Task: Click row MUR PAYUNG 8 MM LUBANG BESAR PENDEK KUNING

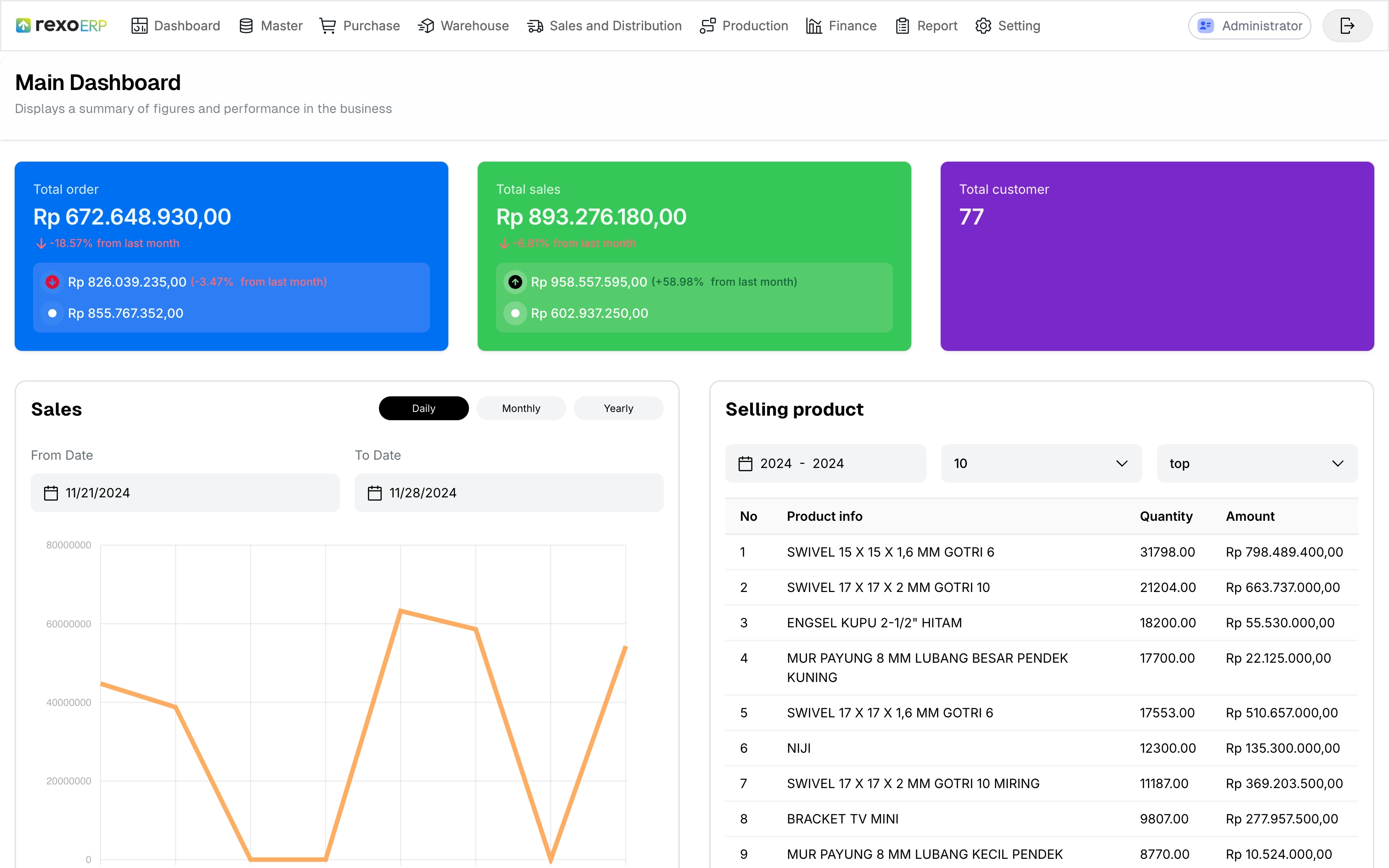Action: coord(1041,668)
